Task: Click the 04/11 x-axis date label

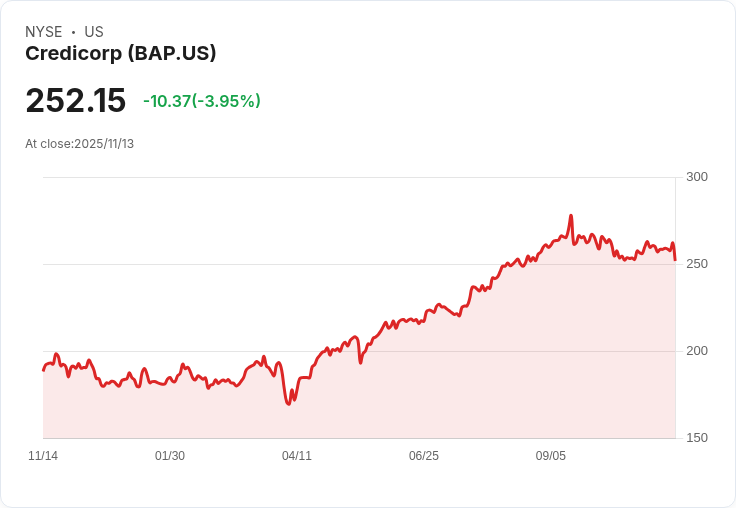Action: point(297,456)
